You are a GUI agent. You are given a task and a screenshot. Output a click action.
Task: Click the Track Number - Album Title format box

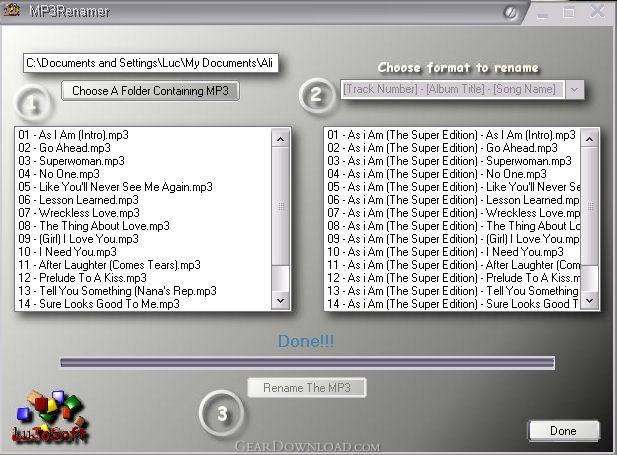click(x=453, y=89)
